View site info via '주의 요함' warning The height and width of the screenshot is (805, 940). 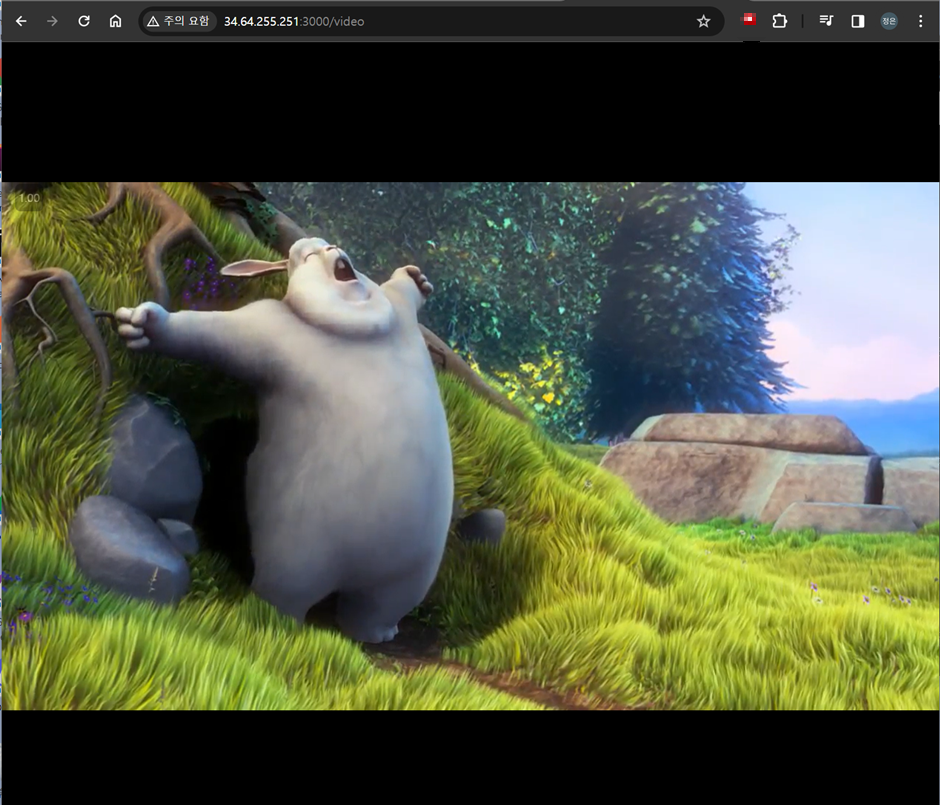[x=178, y=22]
